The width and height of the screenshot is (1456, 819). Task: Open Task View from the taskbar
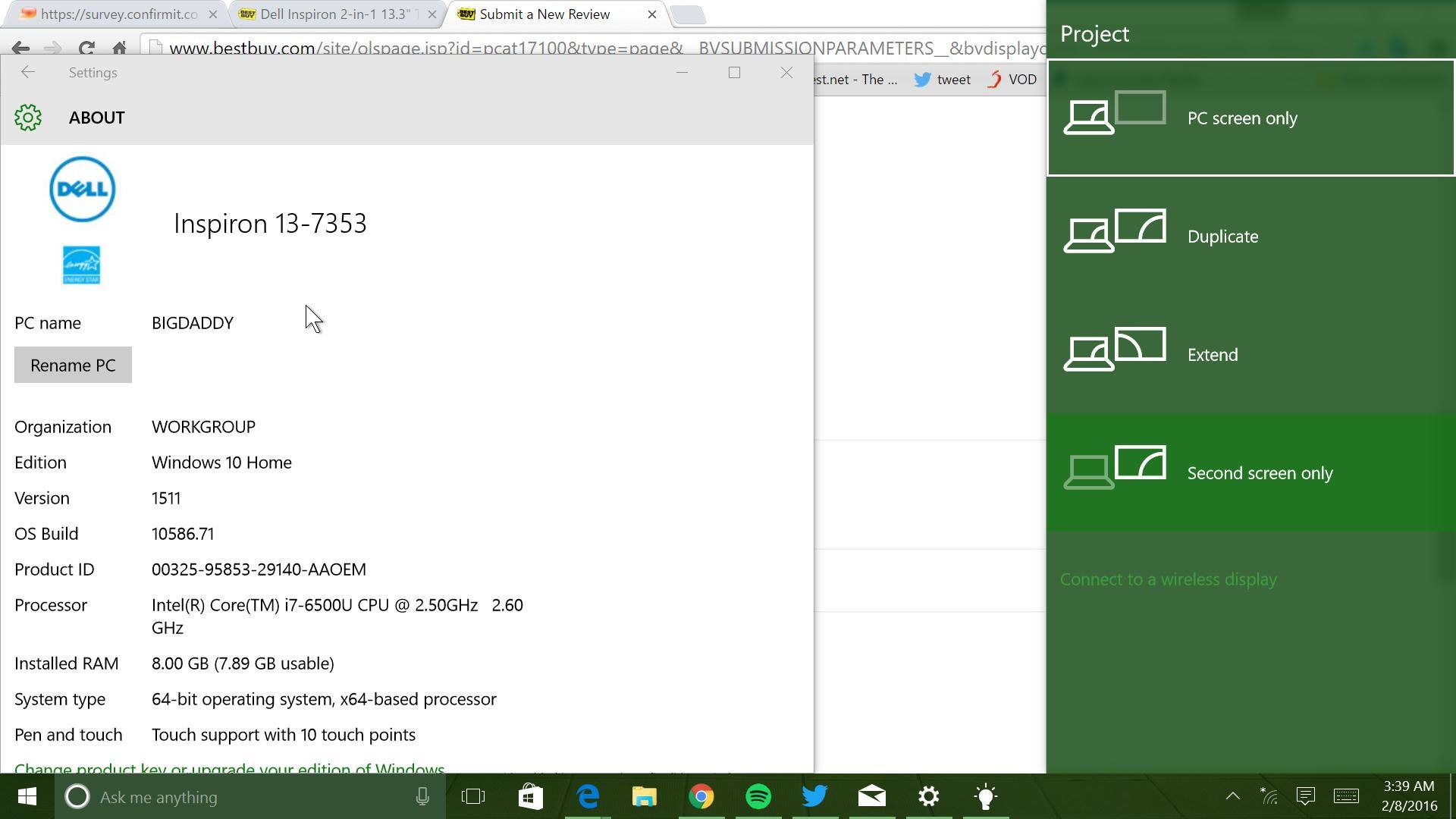tap(473, 797)
